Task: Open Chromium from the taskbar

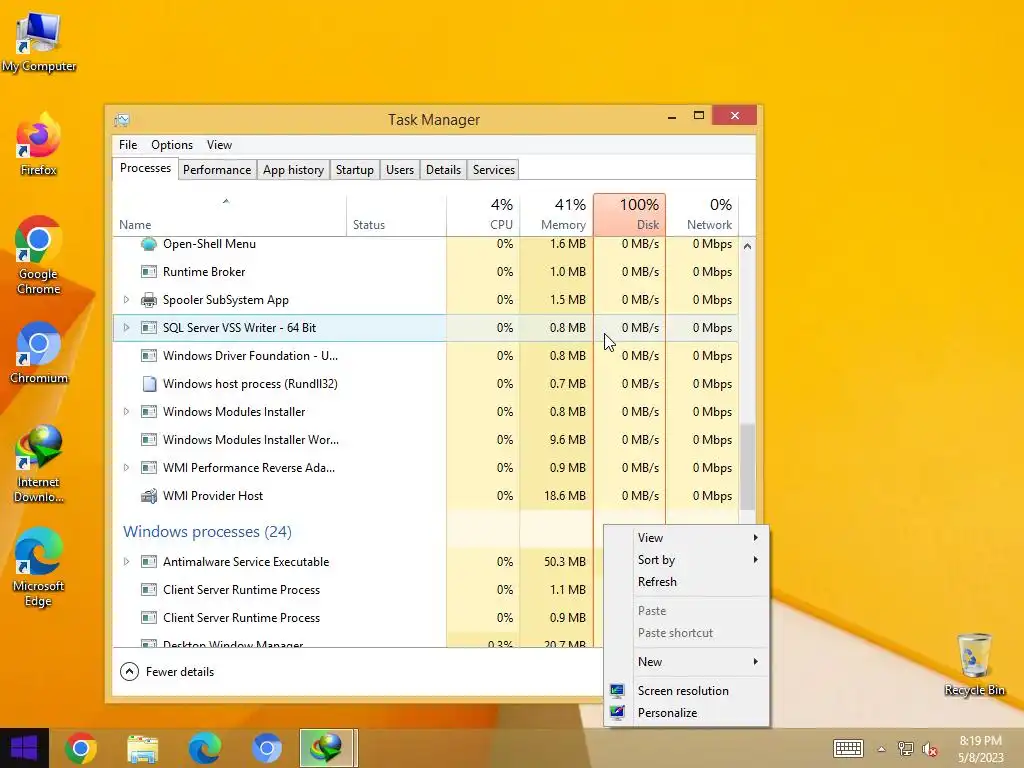Action: coord(266,748)
